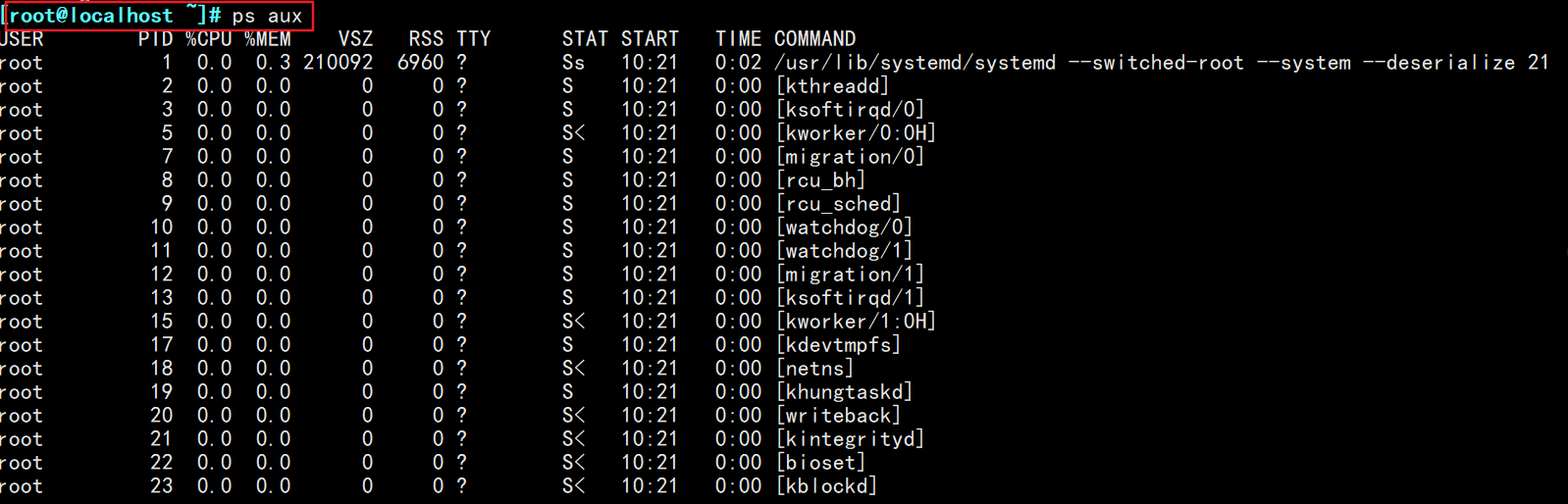Click the VSZ value 210092
This screenshot has height=504, width=1568.
(338, 63)
